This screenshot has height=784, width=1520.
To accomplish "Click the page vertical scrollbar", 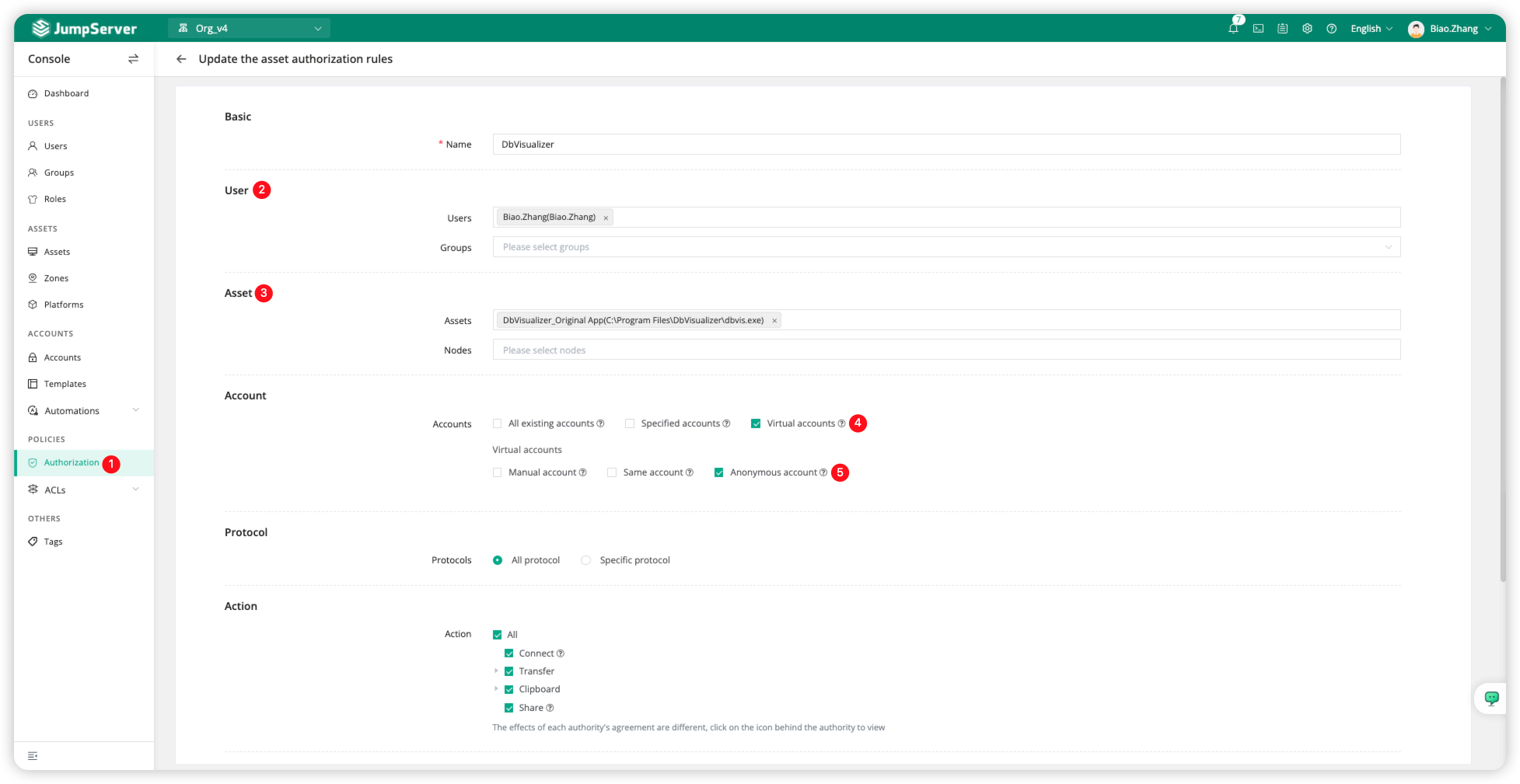I will tap(1502, 329).
